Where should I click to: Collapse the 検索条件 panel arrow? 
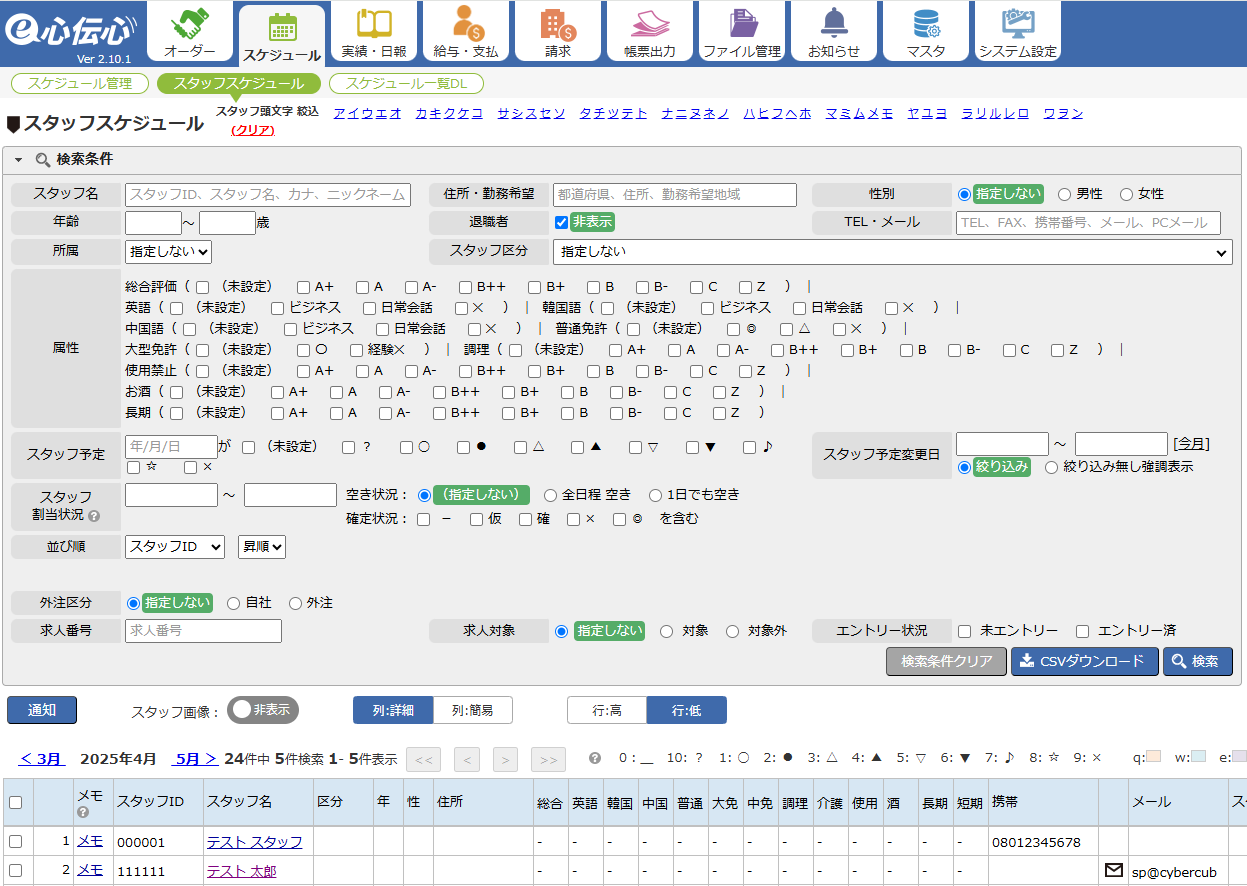tap(18, 160)
